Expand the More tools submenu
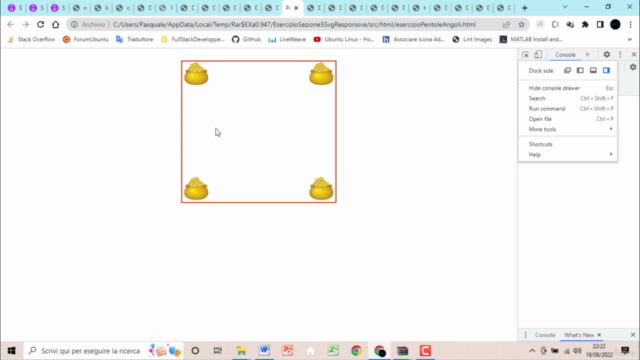 (568, 129)
